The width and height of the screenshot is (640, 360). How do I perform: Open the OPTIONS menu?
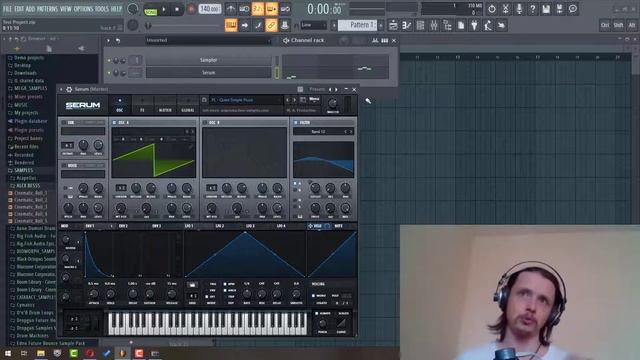[x=83, y=9]
